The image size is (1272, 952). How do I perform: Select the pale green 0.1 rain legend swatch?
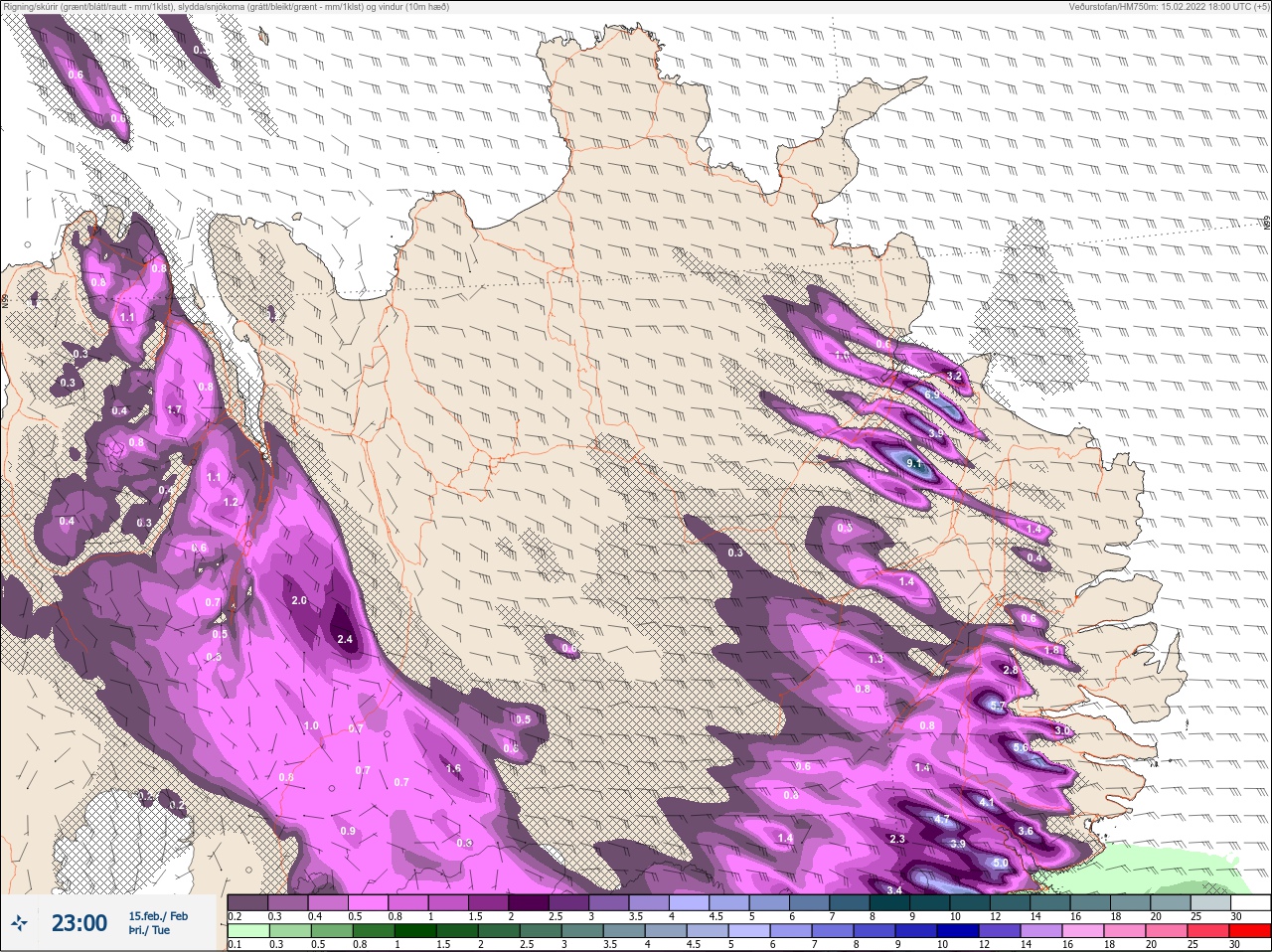pyautogui.click(x=247, y=931)
